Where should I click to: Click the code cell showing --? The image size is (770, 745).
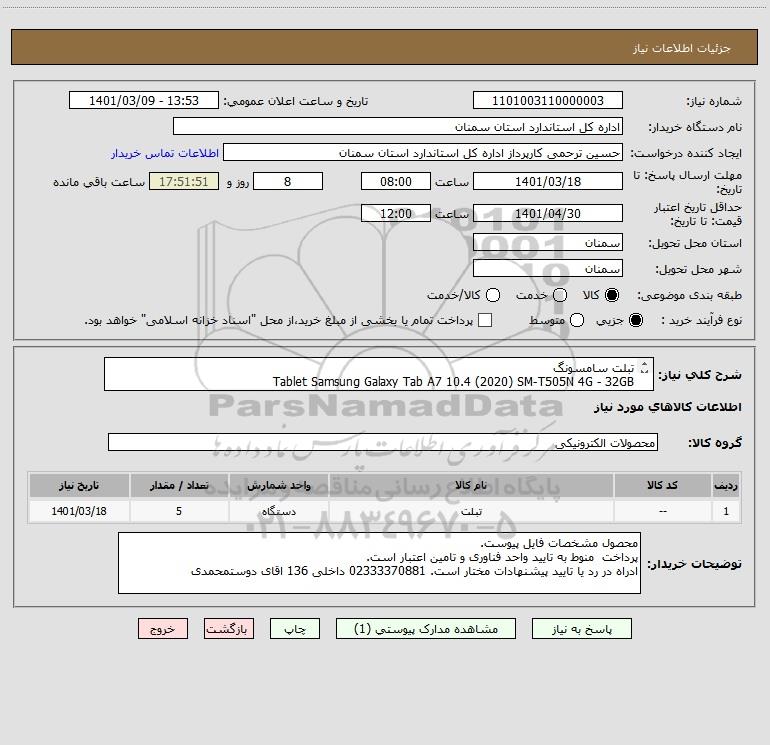(x=662, y=511)
